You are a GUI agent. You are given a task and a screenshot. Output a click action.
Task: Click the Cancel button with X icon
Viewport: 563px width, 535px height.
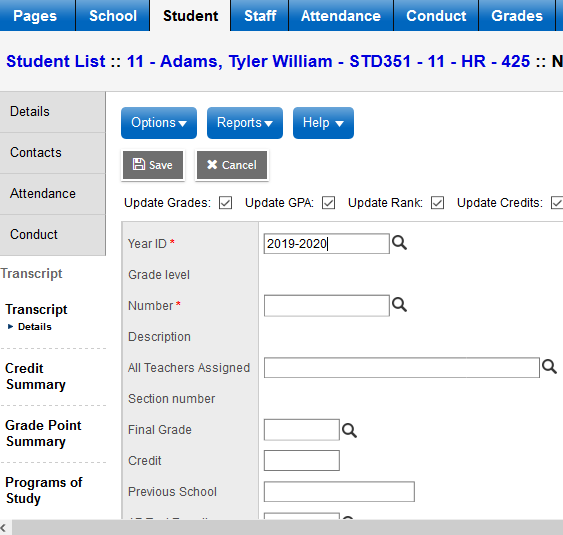pyautogui.click(x=232, y=165)
